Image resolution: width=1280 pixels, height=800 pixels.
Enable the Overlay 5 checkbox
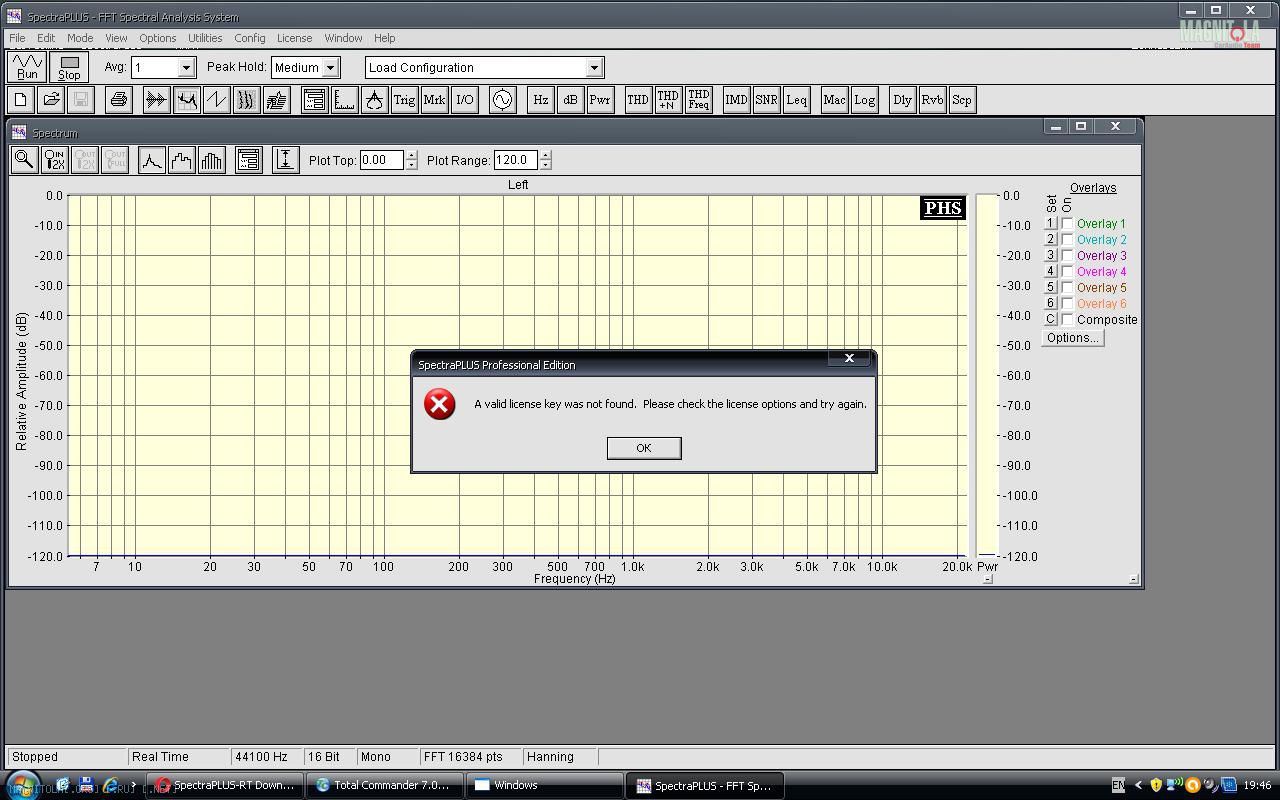1067,288
